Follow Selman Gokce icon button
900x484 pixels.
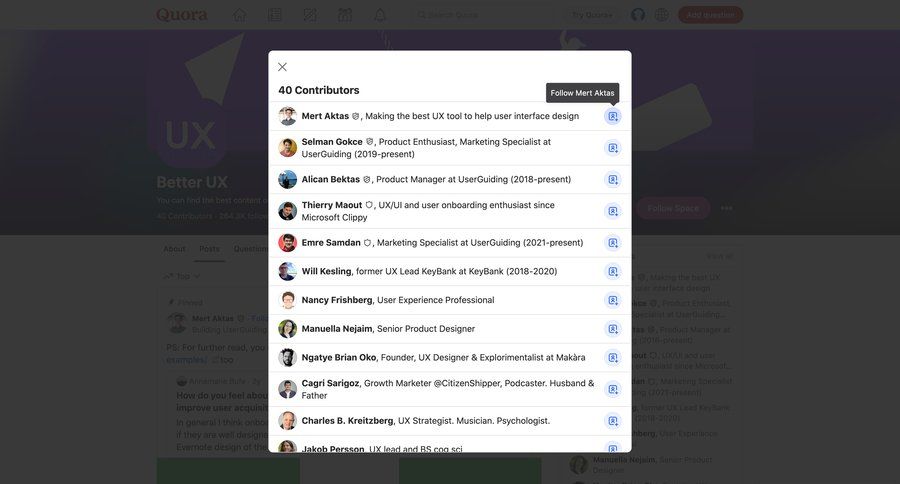613,148
